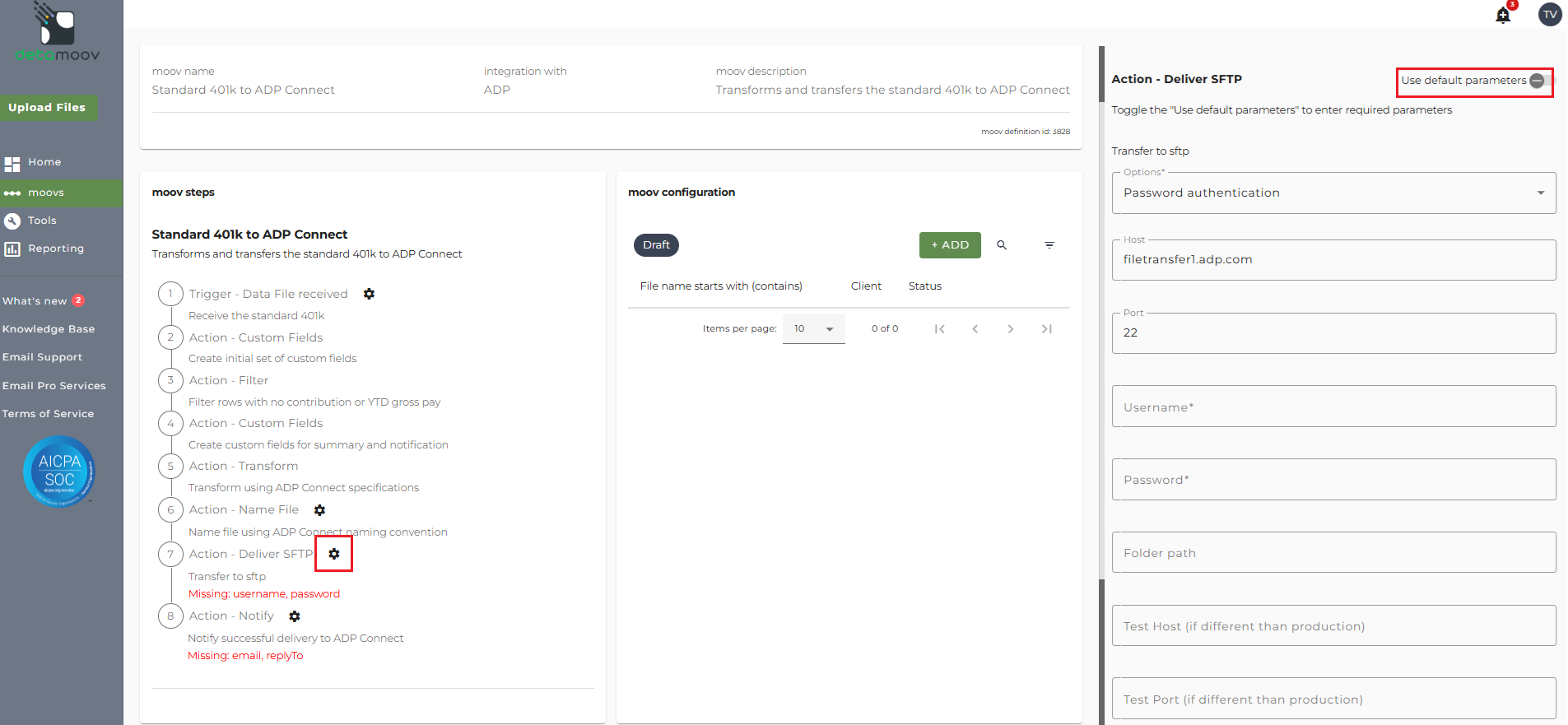Click the Username input field

[1333, 407]
